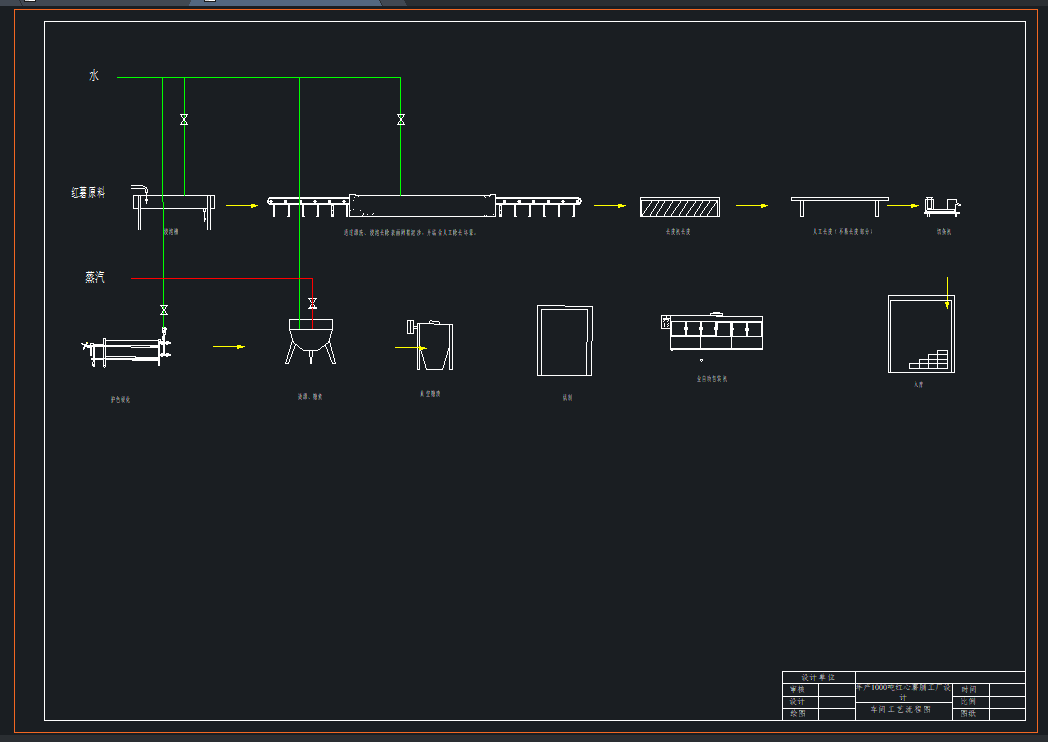Click the 比例 cell in title block
Image resolution: width=1048 pixels, height=742 pixels.
point(970,702)
